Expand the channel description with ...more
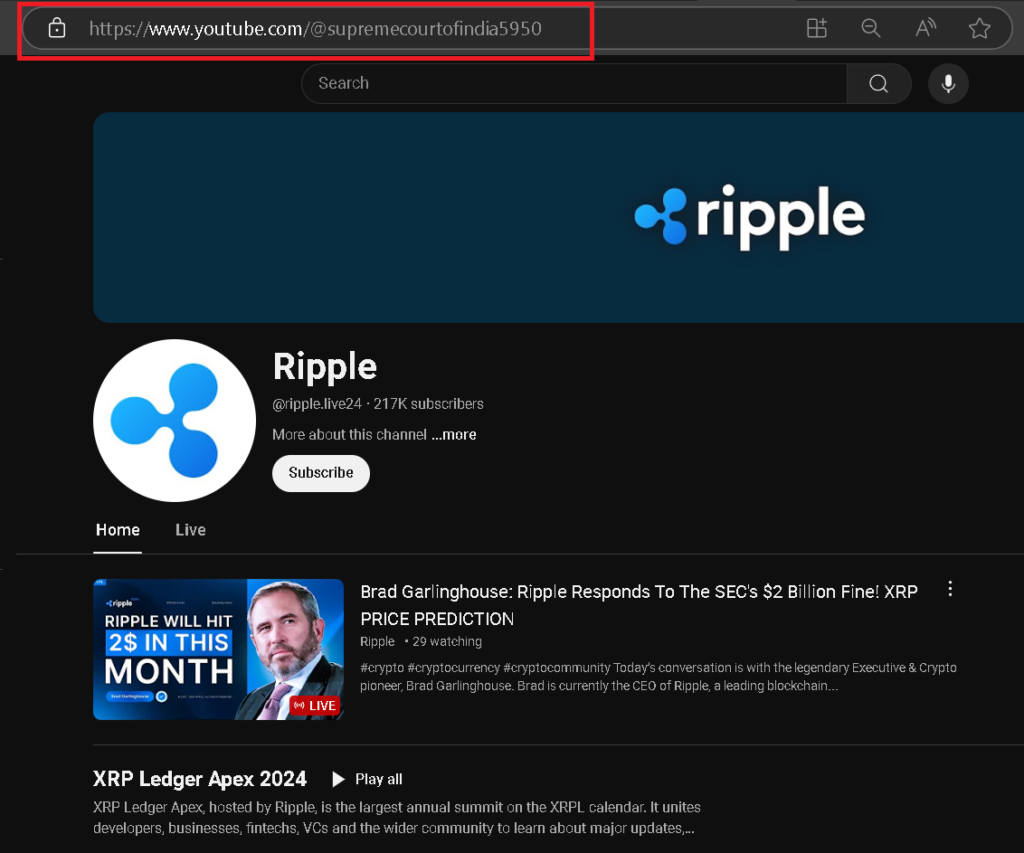The height and width of the screenshot is (853, 1024). pyautogui.click(x=453, y=434)
